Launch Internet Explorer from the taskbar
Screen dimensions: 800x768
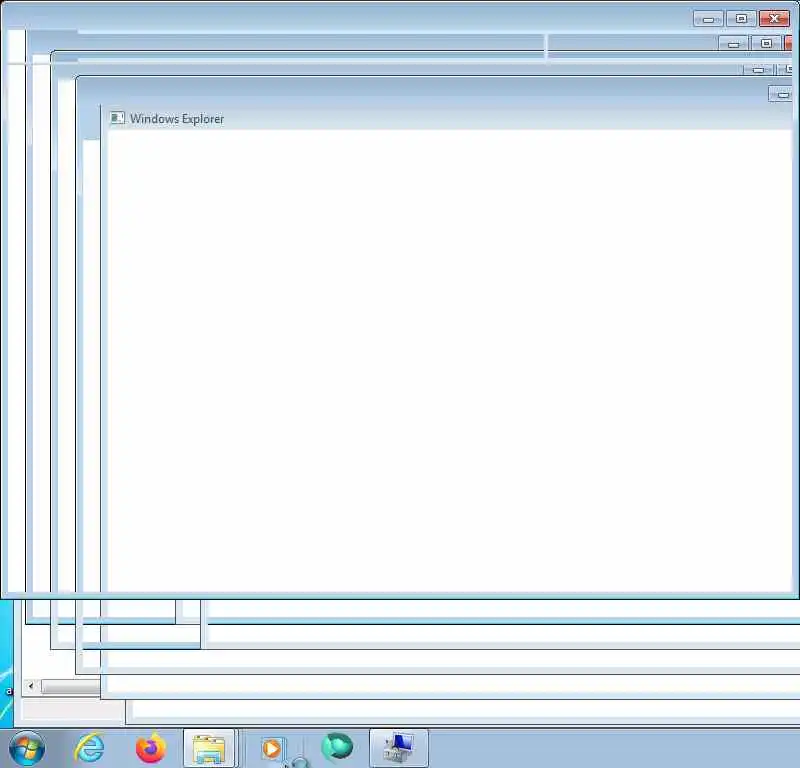pos(90,748)
